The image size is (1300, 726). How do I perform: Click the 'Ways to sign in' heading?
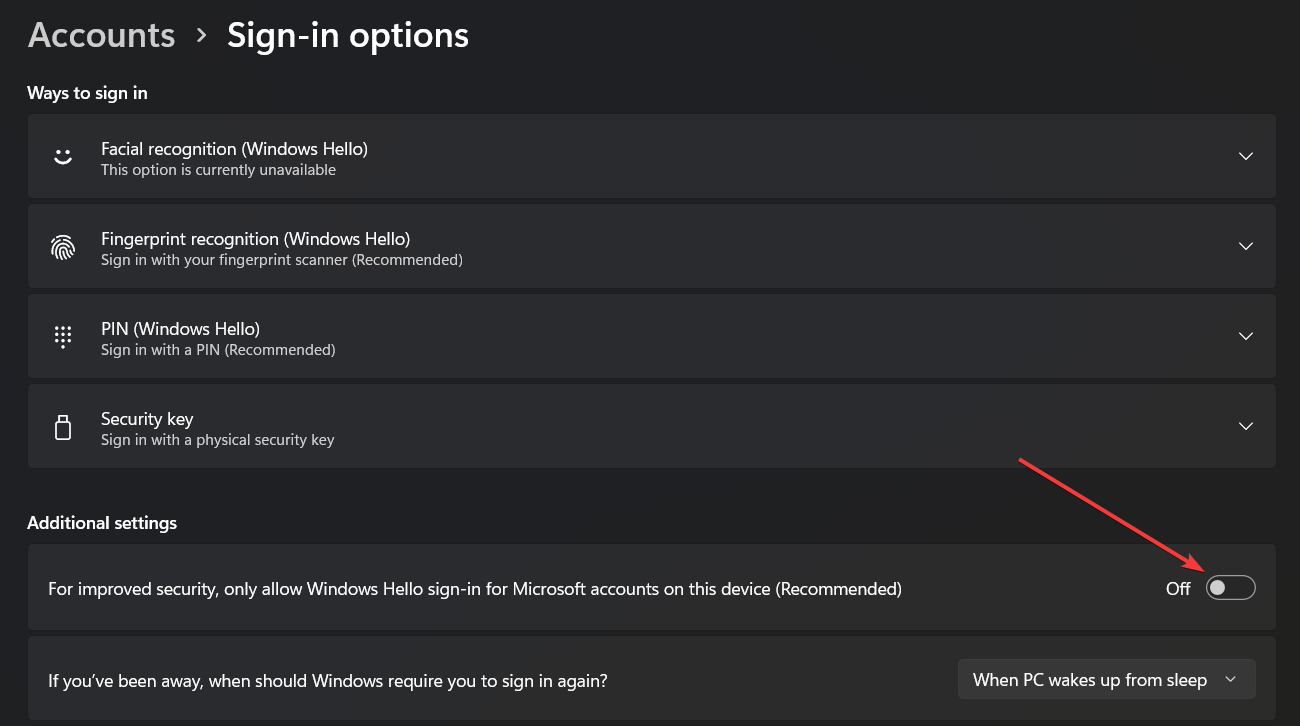point(87,93)
